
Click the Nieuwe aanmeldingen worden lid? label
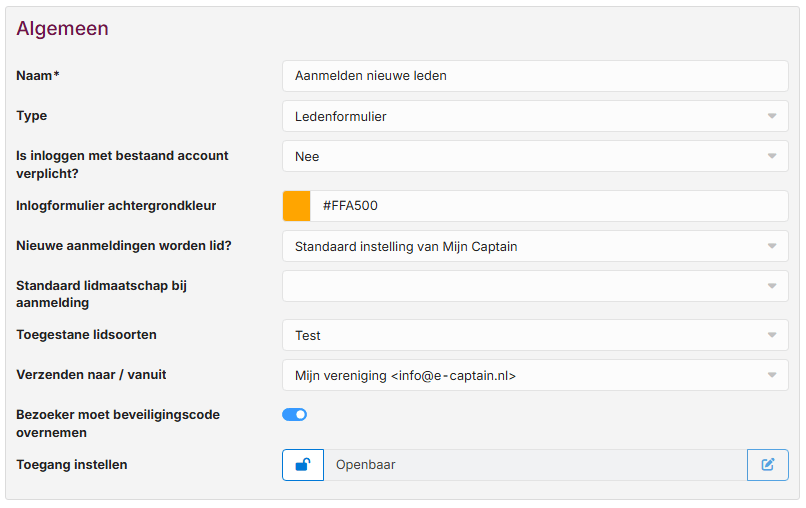coord(124,246)
